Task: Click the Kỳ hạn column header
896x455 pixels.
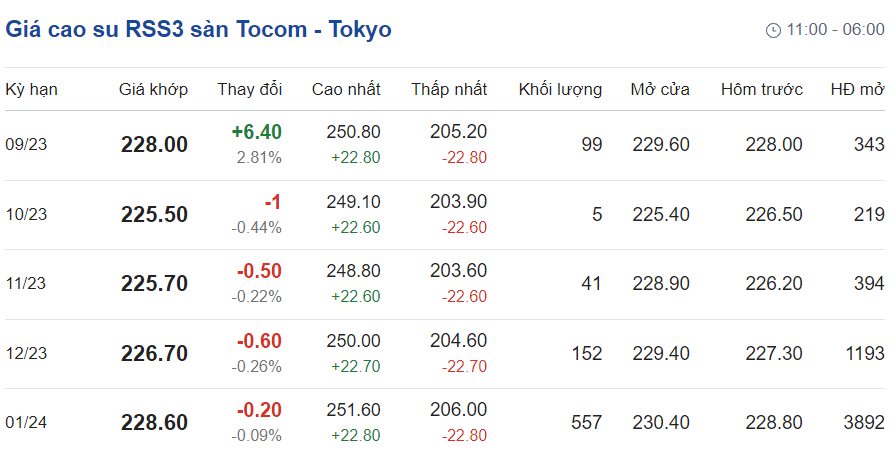Action: (x=31, y=90)
